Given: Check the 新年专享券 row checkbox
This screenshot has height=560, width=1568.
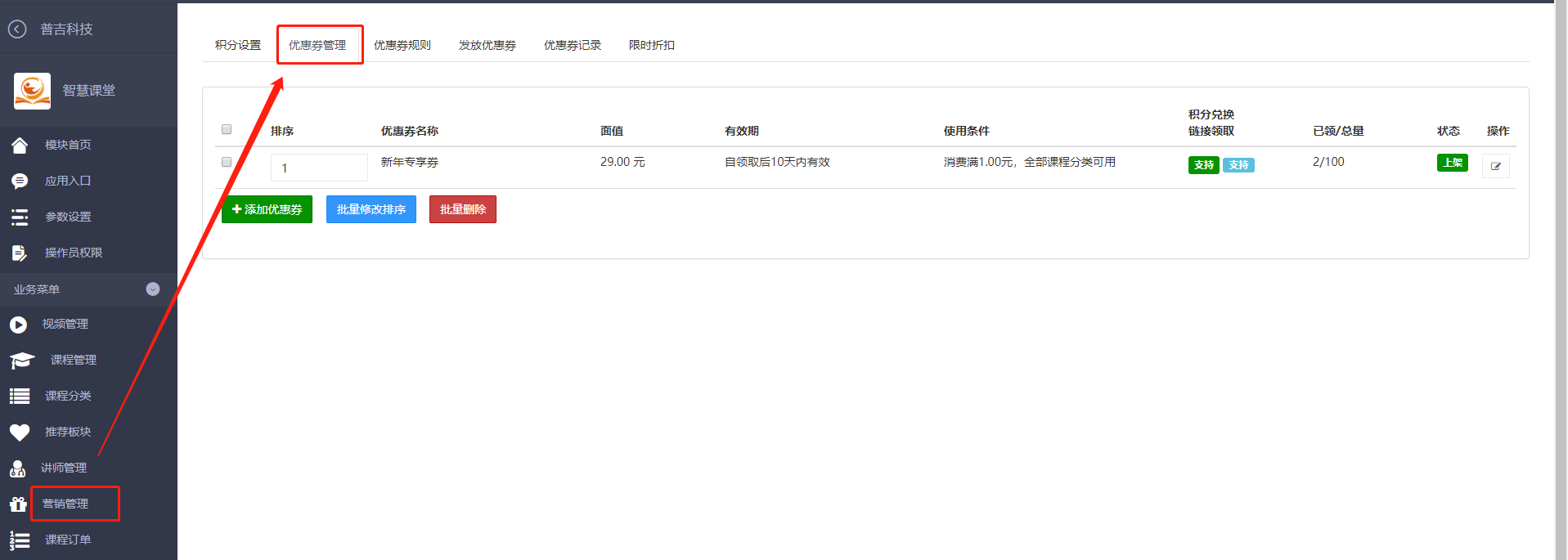Looking at the screenshot, I should tap(227, 162).
